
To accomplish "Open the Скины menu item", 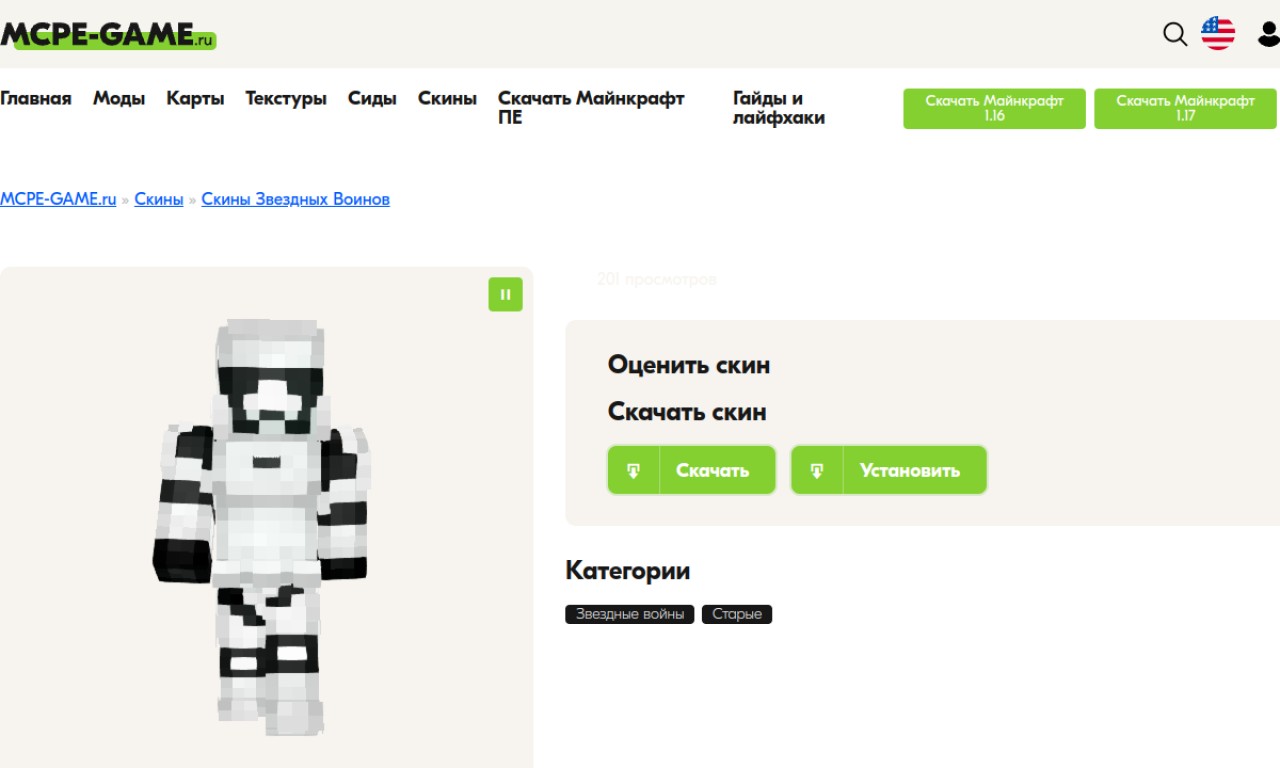I will (x=447, y=98).
